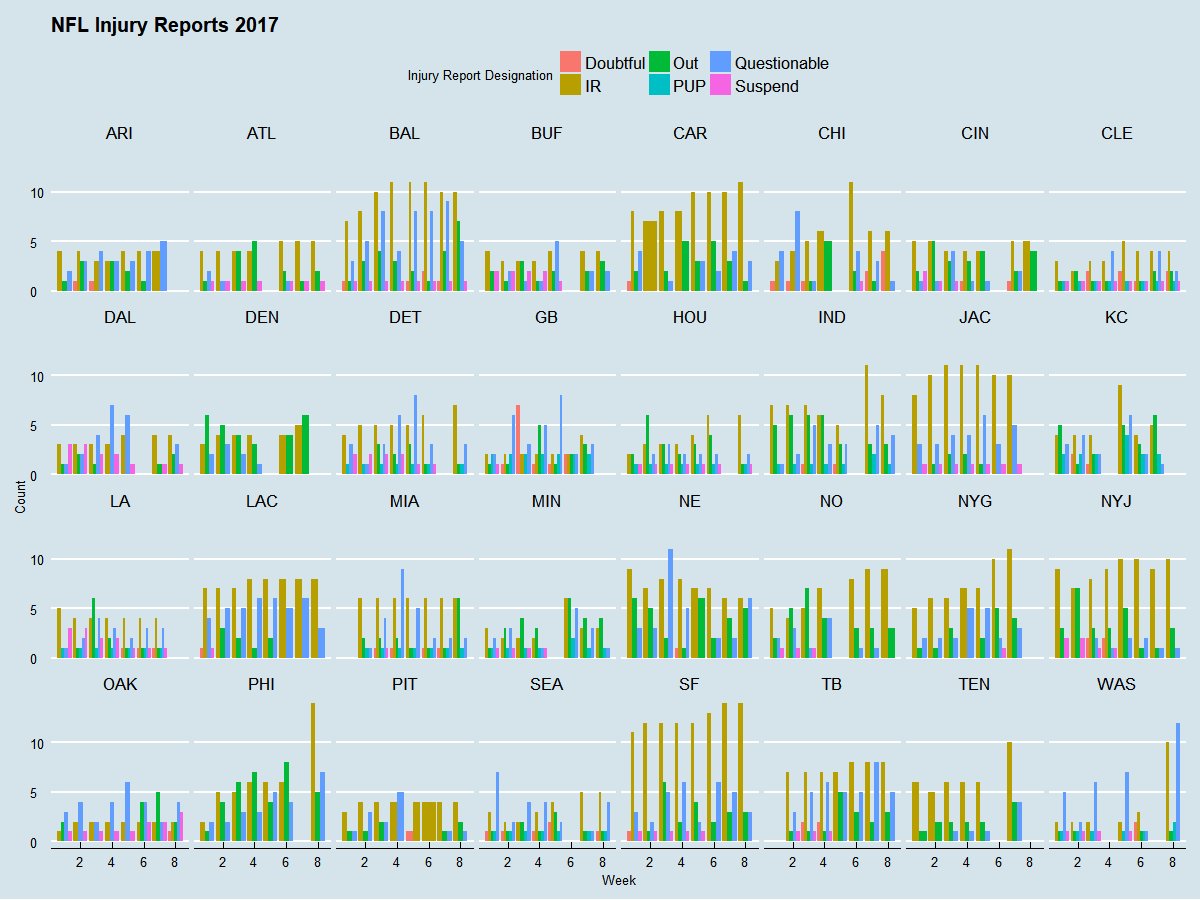Select the OAK panel title
This screenshot has width=1200, height=900.
coord(119,685)
